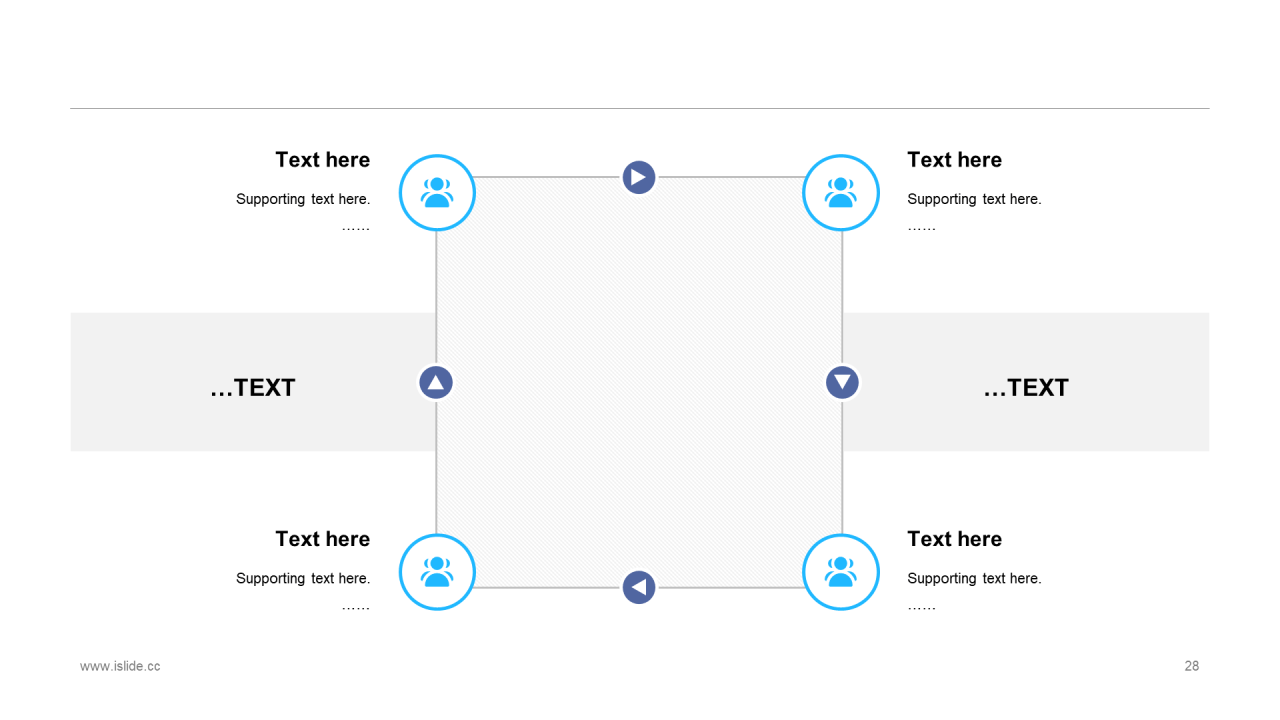Image resolution: width=1280 pixels, height=720 pixels.
Task: Click bottom-left "Supporting text here." line
Action: click(303, 578)
